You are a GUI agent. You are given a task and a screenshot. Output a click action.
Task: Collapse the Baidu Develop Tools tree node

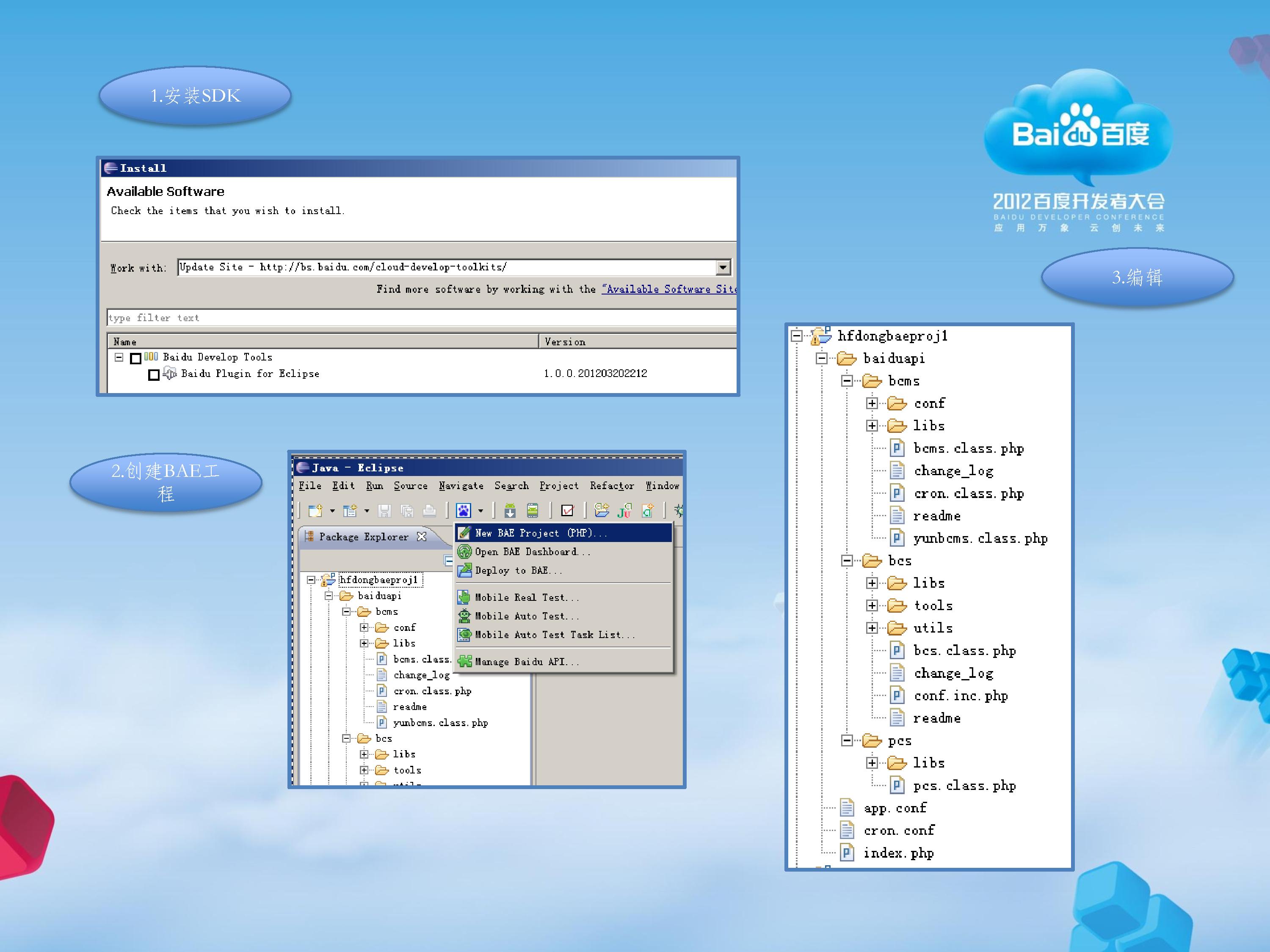119,357
